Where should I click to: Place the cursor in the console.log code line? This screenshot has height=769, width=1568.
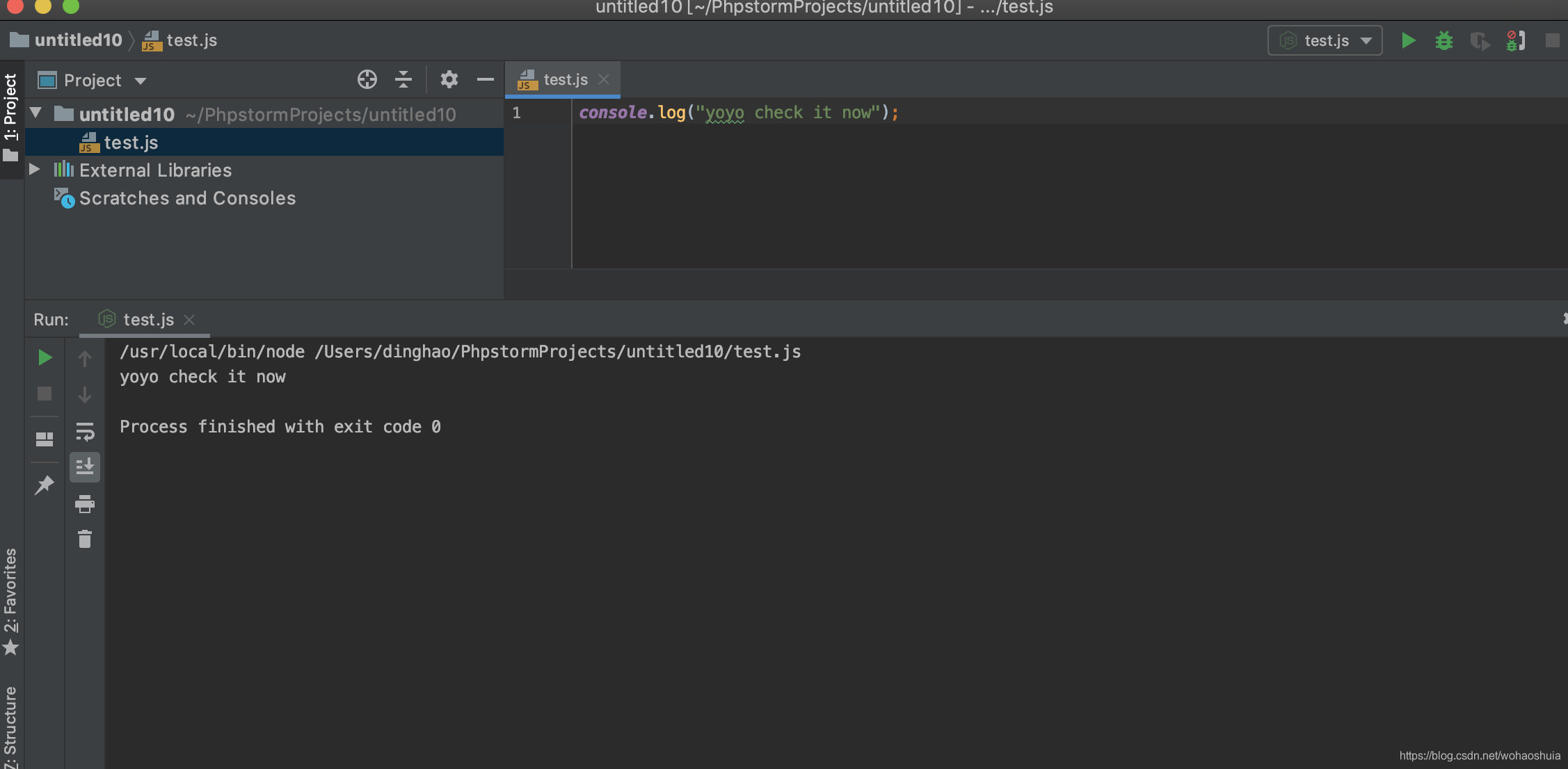tap(739, 113)
